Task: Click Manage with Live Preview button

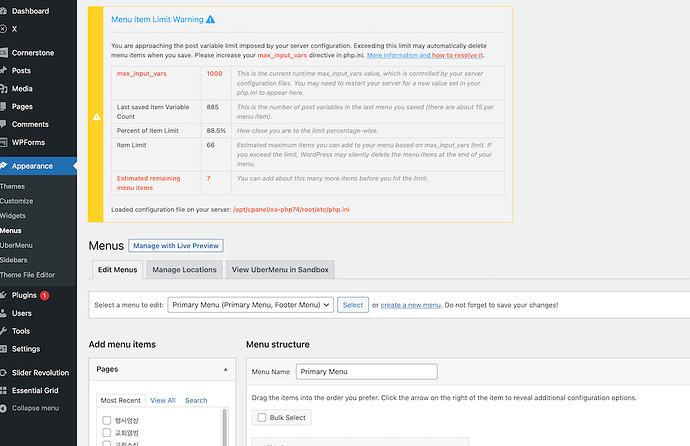Action: [x=176, y=246]
